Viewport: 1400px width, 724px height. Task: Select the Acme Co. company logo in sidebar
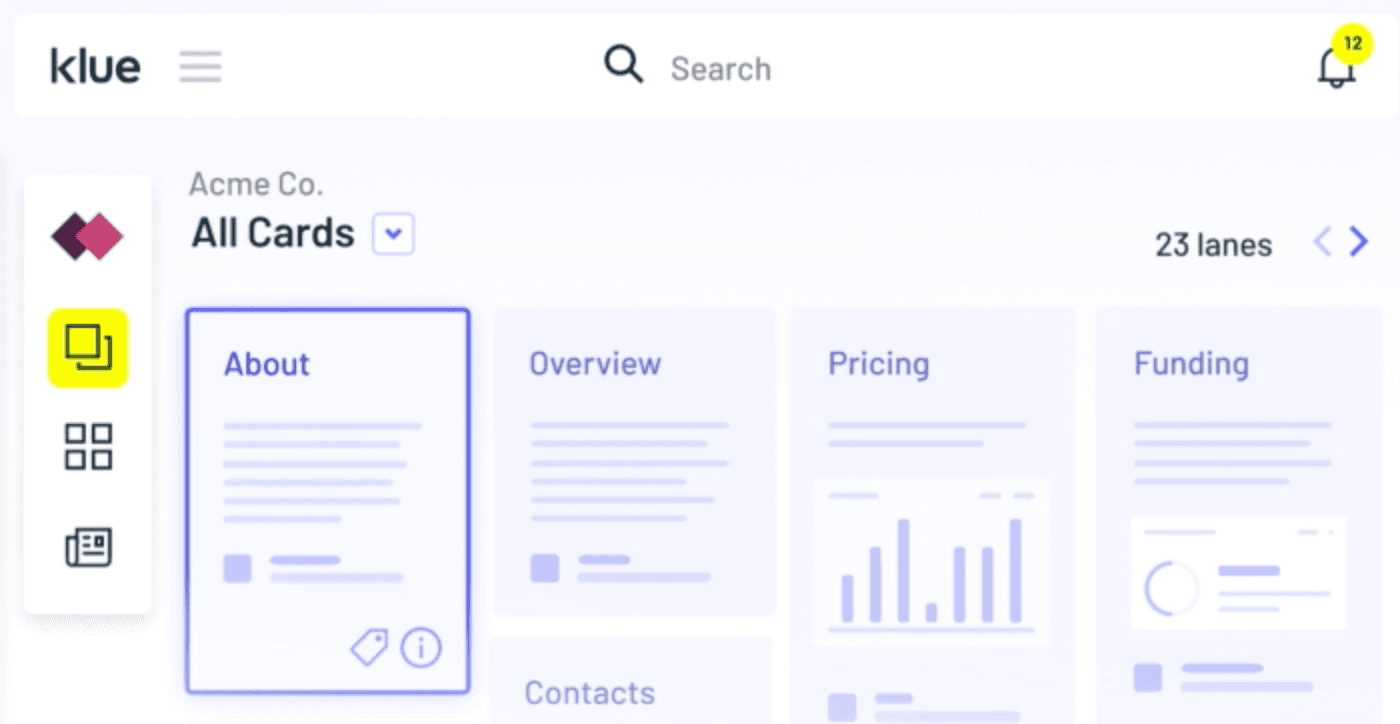[88, 238]
